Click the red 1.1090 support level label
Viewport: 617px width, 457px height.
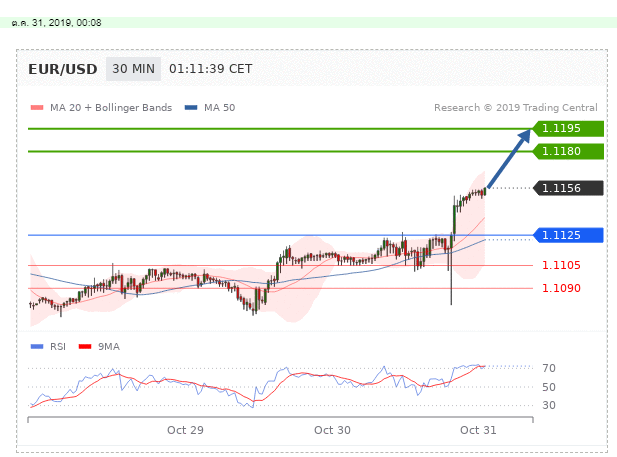tap(561, 288)
